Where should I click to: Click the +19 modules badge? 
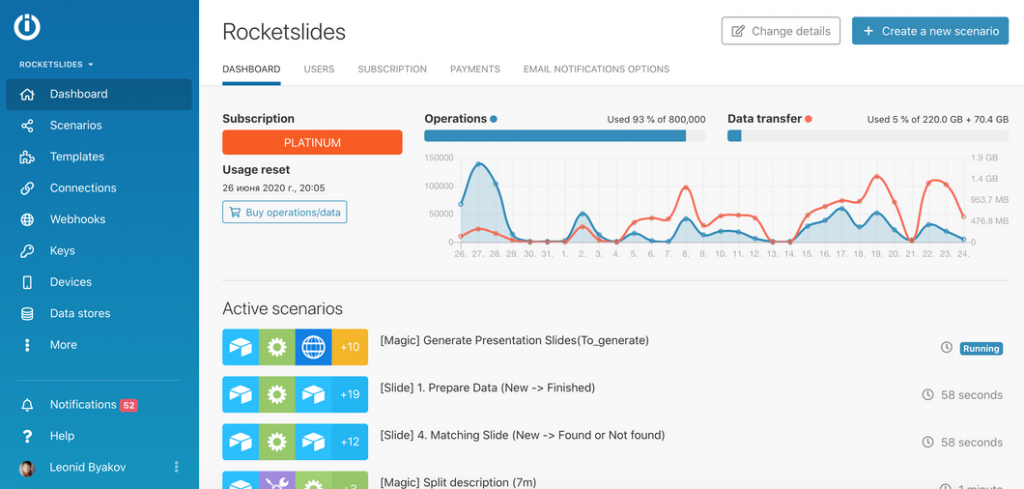350,394
